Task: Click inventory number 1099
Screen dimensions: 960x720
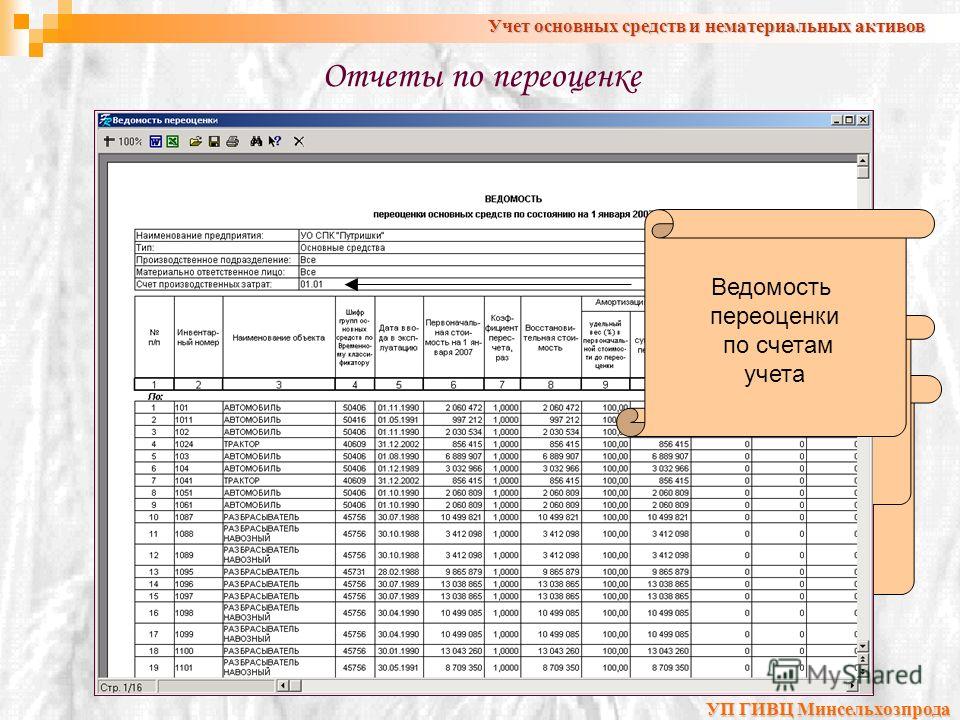Action: pyautogui.click(x=184, y=634)
